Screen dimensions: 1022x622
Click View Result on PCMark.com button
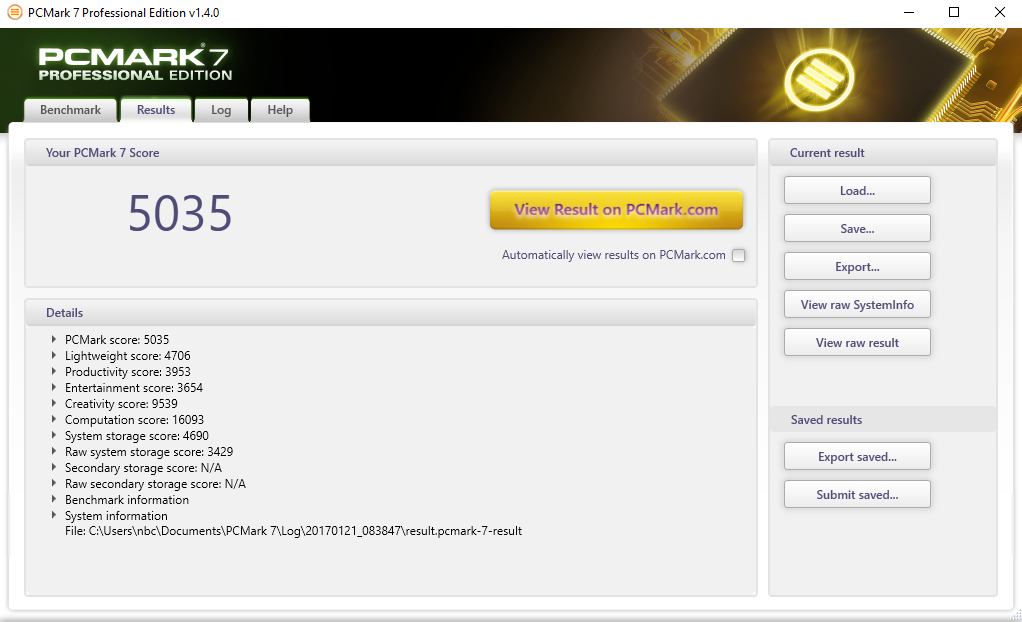pyautogui.click(x=616, y=210)
